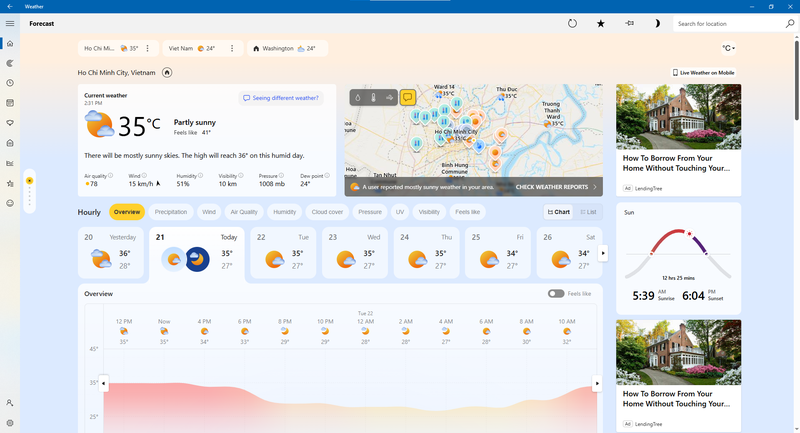Select the Visibility hourly tab
Image resolution: width=800 pixels, height=433 pixels.
(429, 212)
